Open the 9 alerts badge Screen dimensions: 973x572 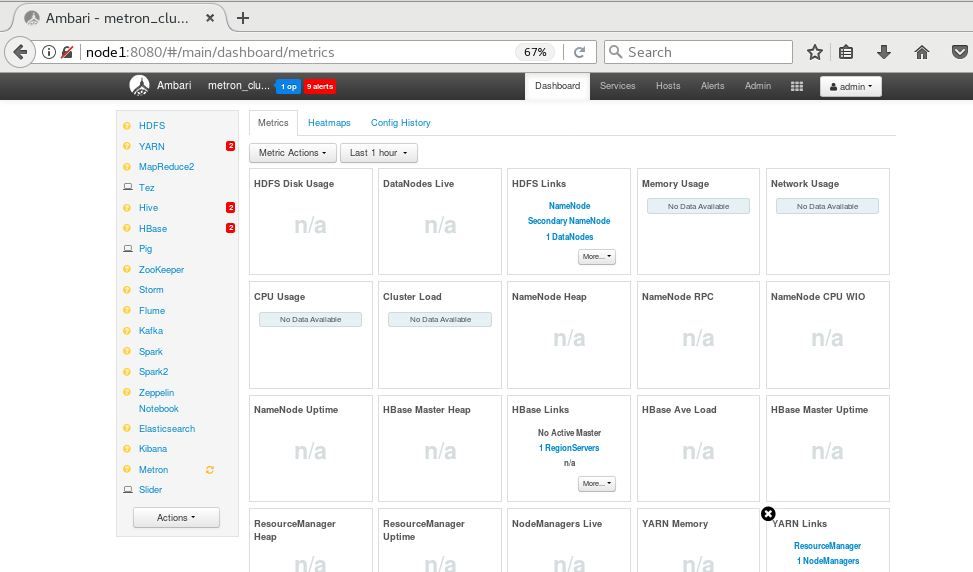pos(320,86)
